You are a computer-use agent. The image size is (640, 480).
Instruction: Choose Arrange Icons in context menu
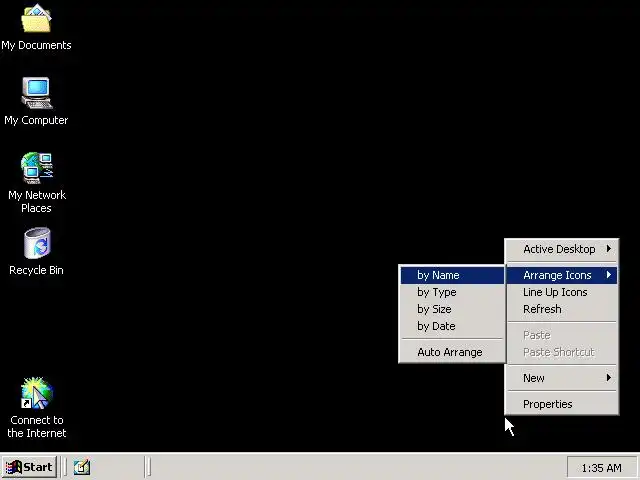coord(562,275)
